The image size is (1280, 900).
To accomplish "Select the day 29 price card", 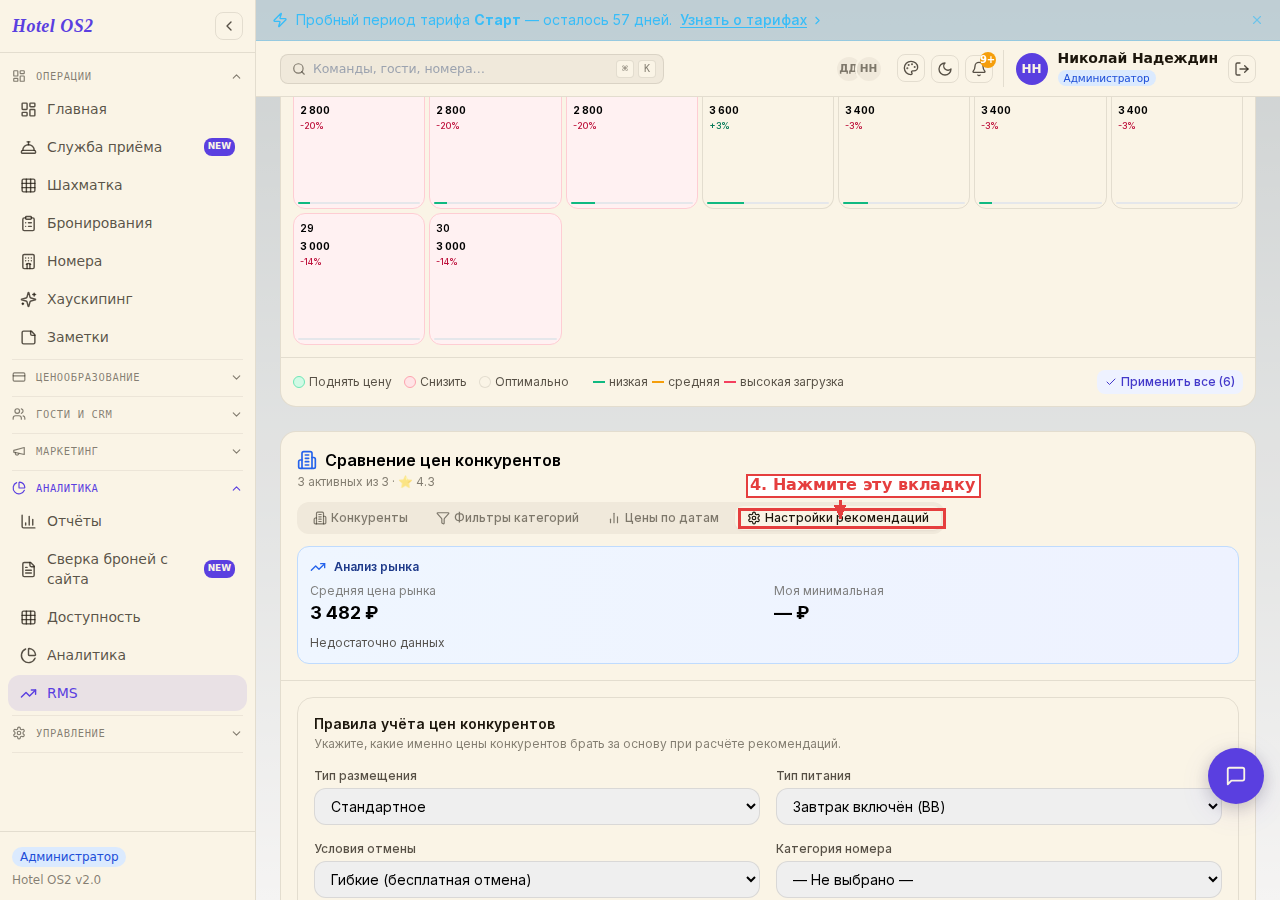I will click(x=359, y=279).
